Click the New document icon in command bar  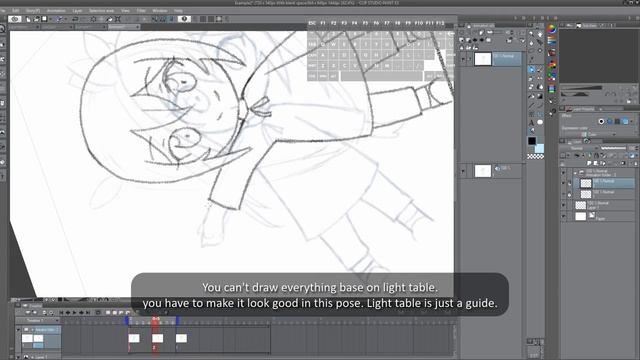28,19
